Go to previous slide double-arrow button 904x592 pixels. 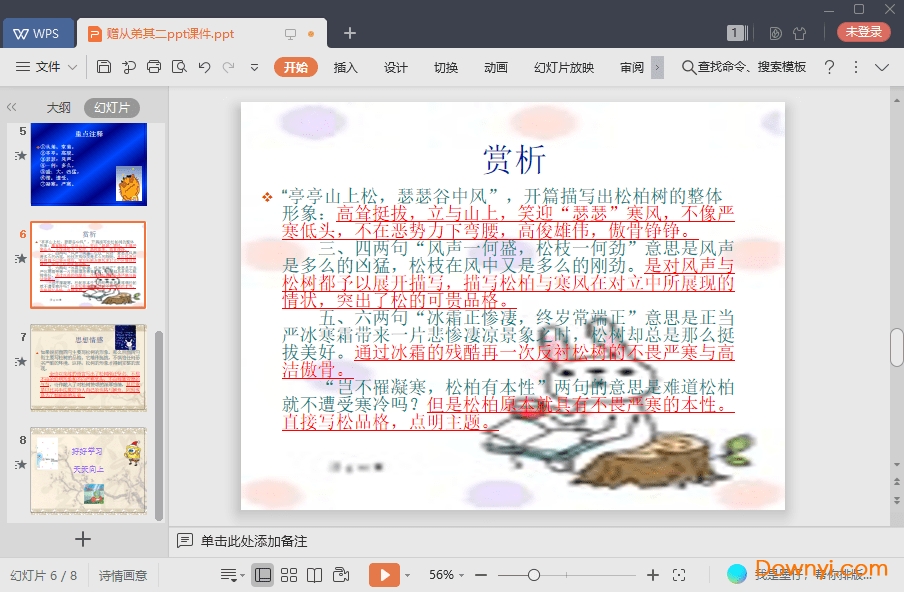tap(897, 482)
